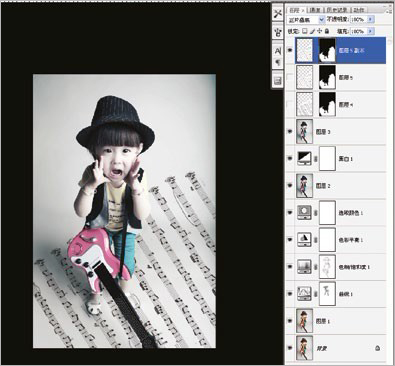The width and height of the screenshot is (395, 366).
Task: Open the Character panel icon (A)
Action: tap(278, 51)
